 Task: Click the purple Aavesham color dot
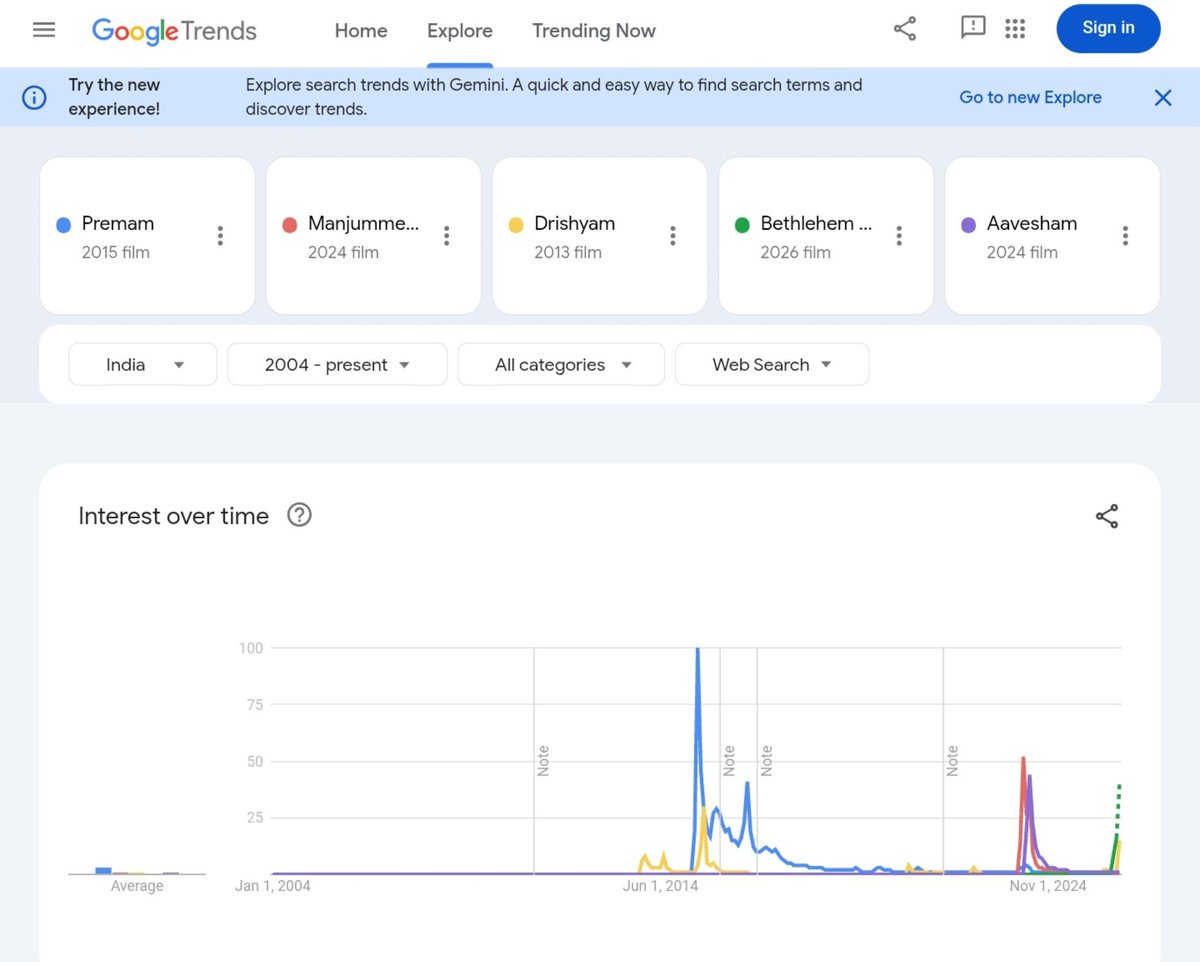click(968, 225)
